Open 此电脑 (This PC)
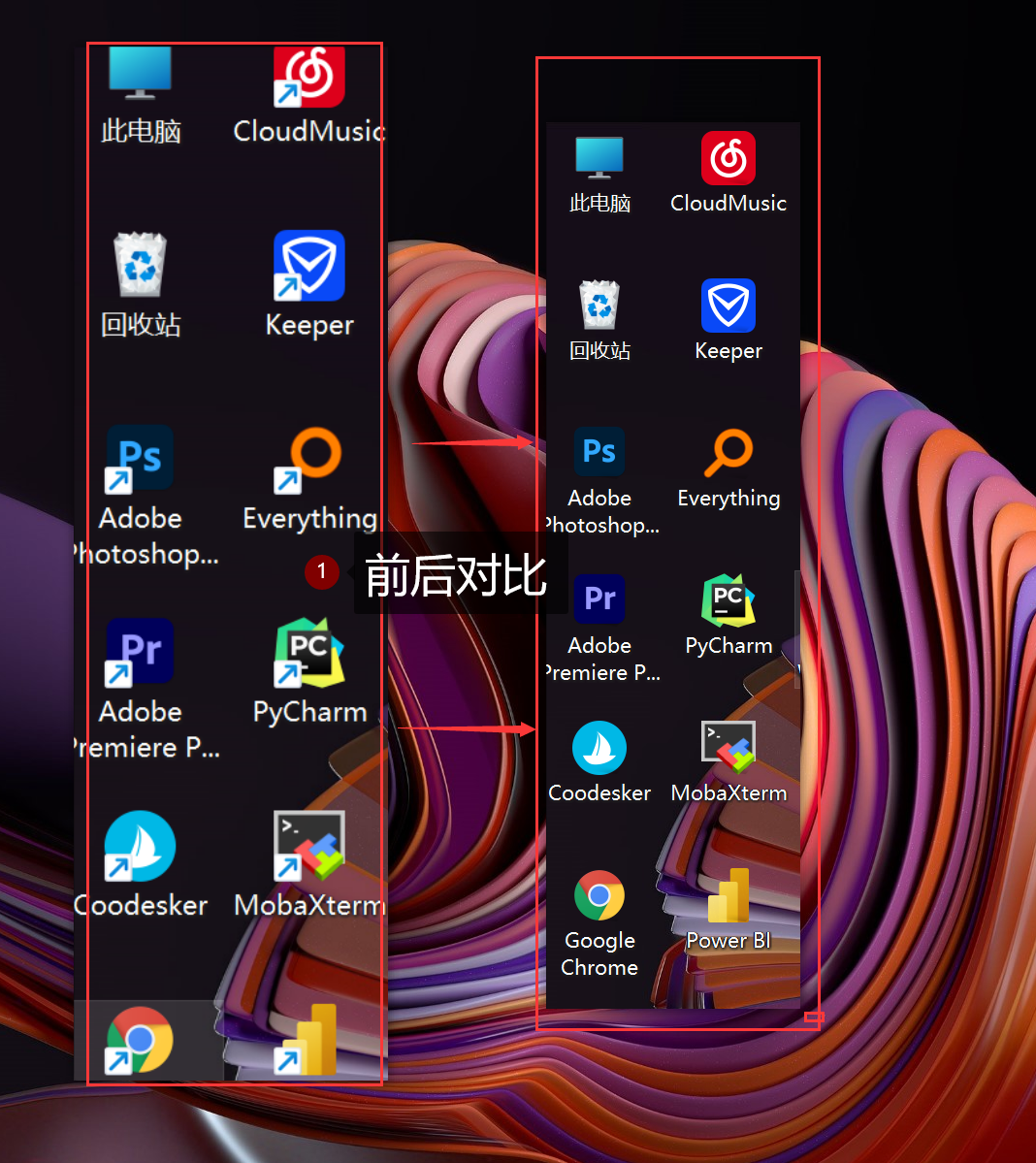1036x1163 pixels. click(x=141, y=73)
